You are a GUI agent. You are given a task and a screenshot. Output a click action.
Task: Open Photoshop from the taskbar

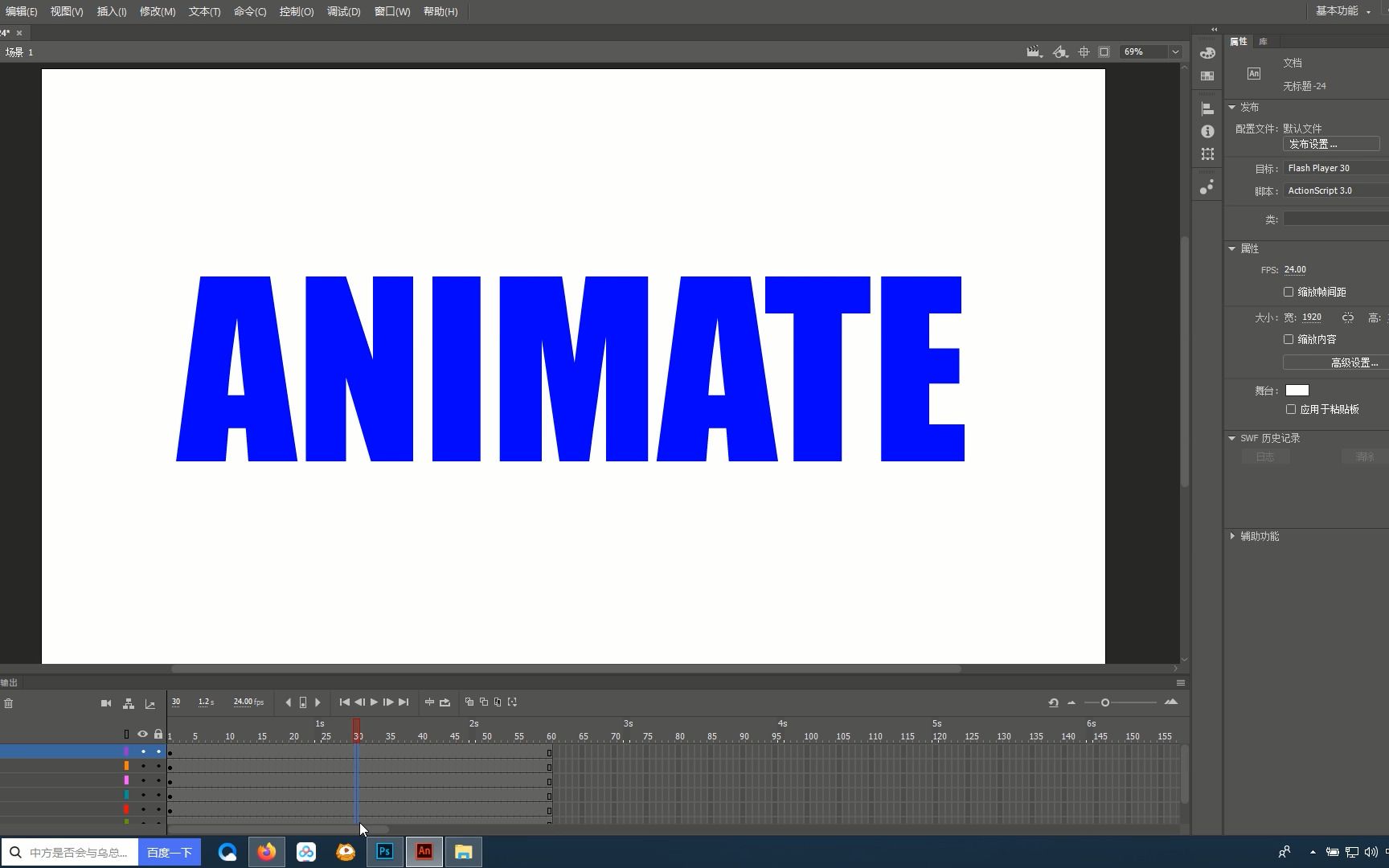pyautogui.click(x=384, y=852)
